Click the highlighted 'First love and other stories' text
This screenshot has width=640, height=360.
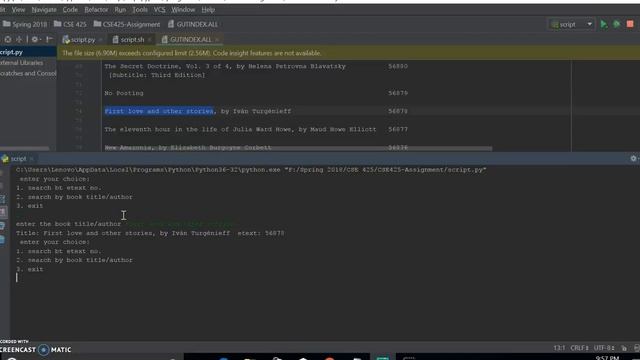click(x=159, y=111)
